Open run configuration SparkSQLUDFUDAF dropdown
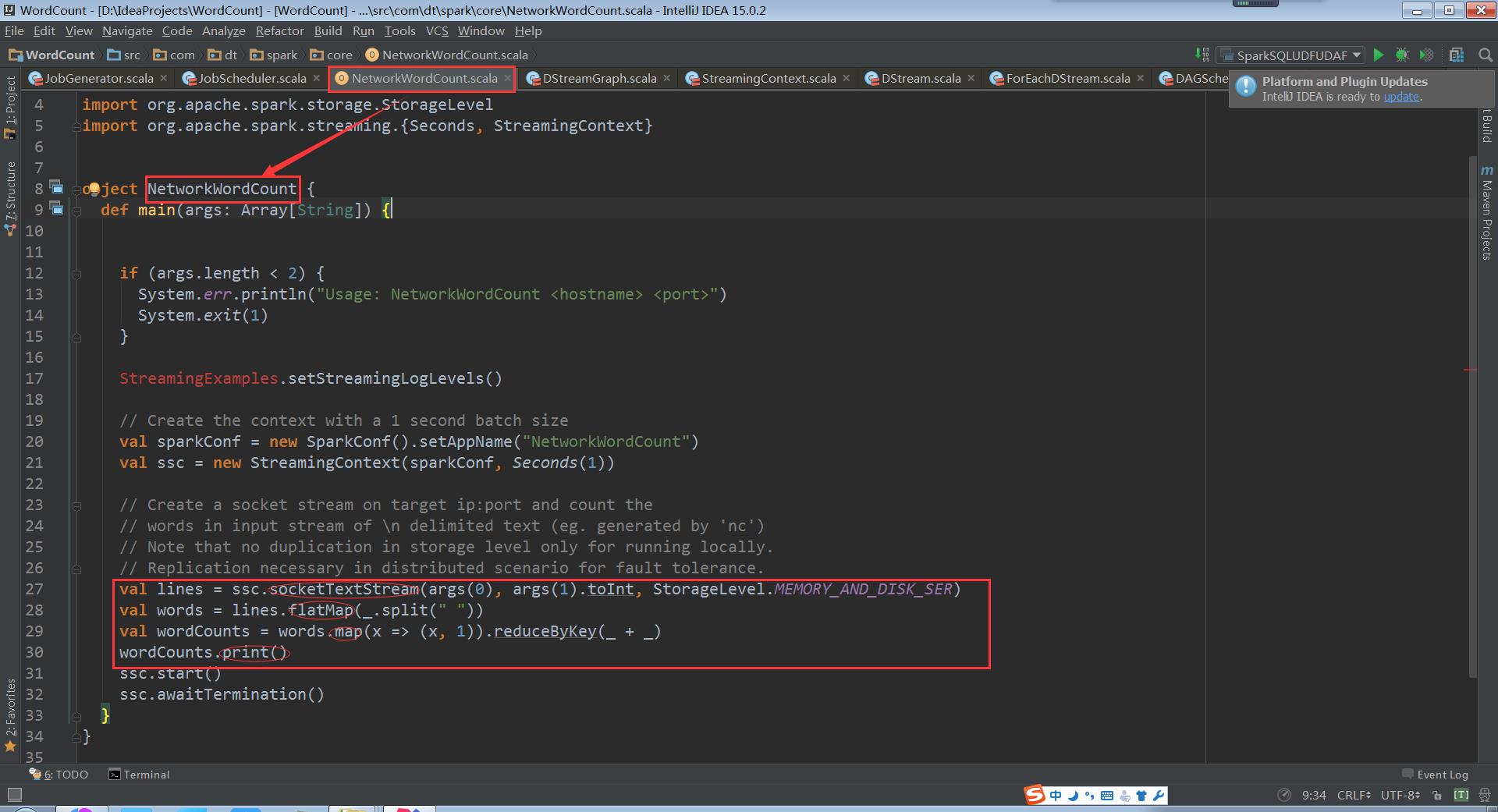This screenshot has height=812, width=1498. (1291, 55)
